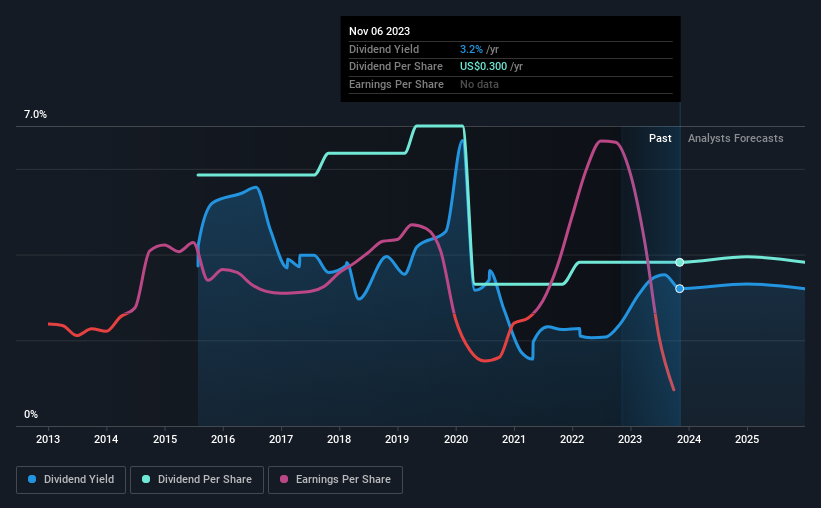The width and height of the screenshot is (821, 508).
Task: Toggle the Earnings Per Share legend series
Action: click(335, 480)
